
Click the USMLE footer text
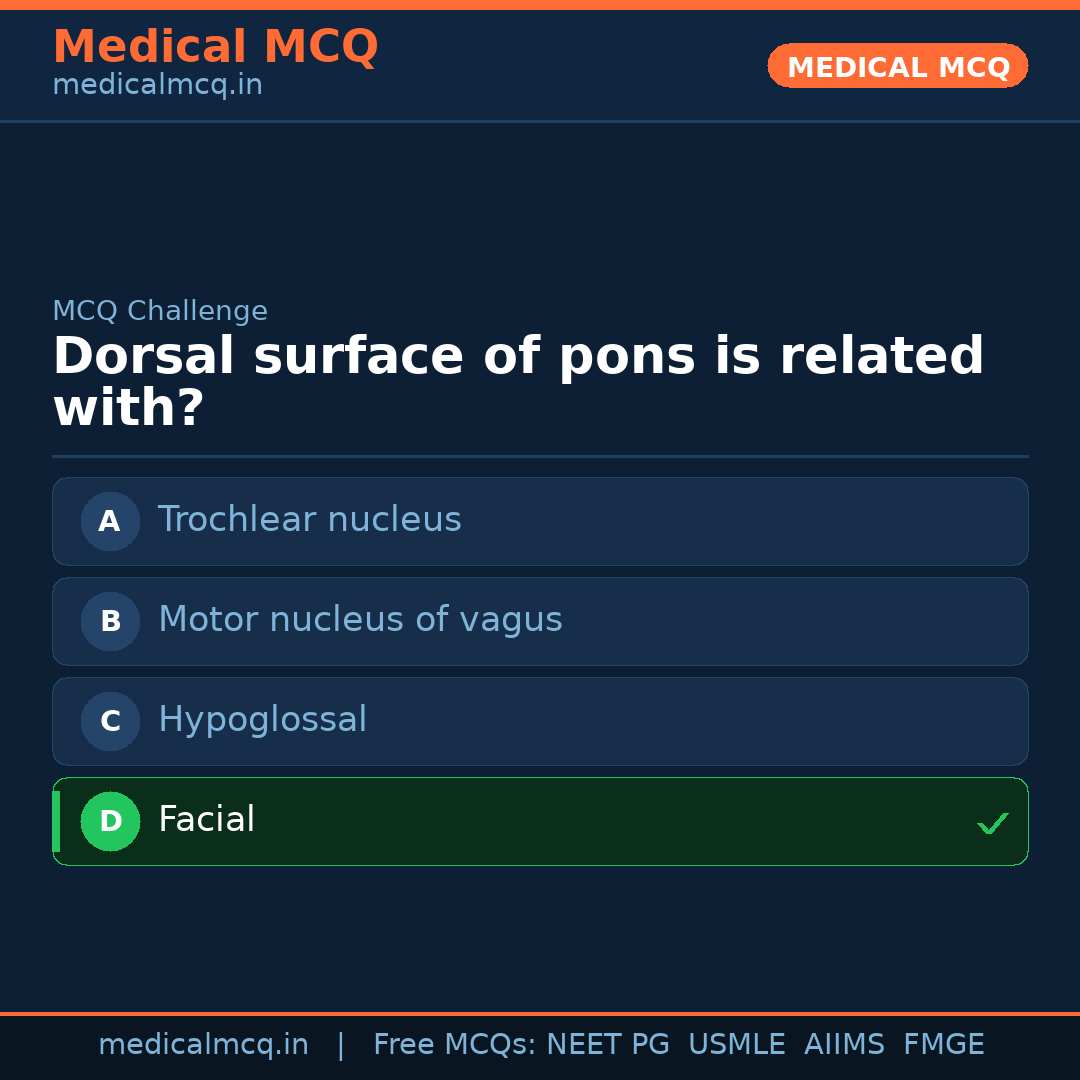(736, 1045)
